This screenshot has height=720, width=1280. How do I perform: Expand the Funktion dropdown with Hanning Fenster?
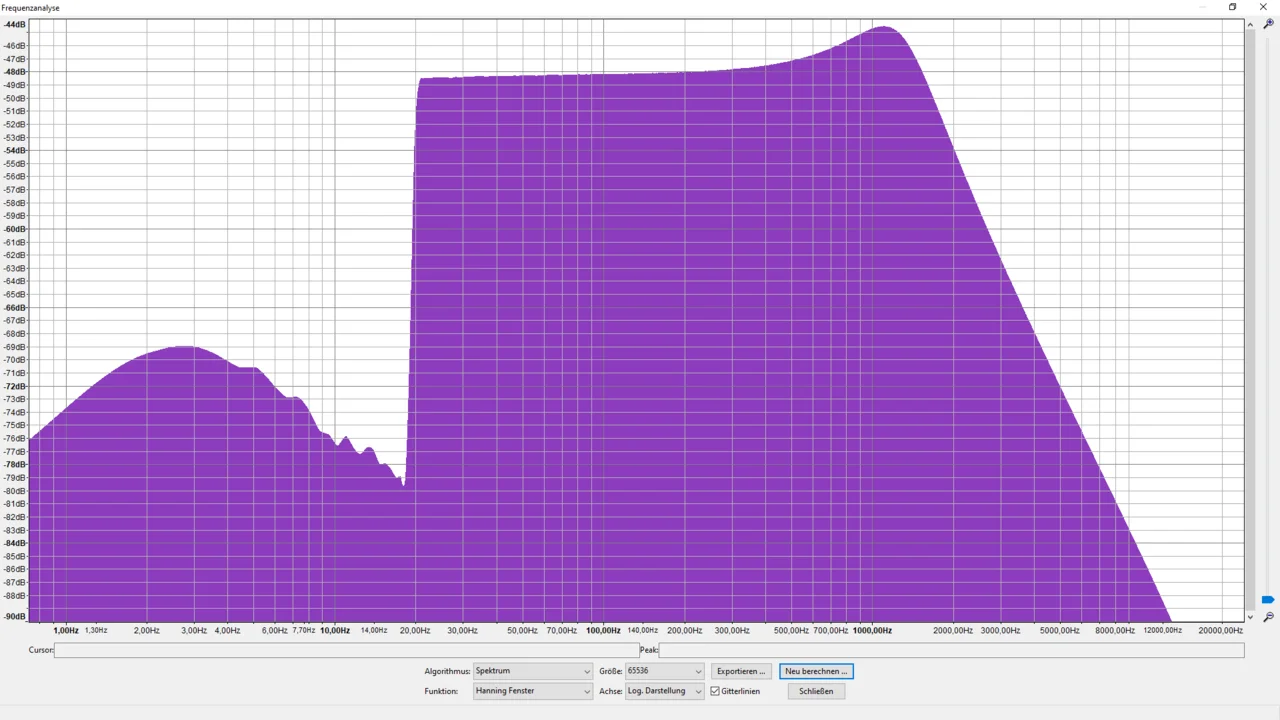point(532,691)
